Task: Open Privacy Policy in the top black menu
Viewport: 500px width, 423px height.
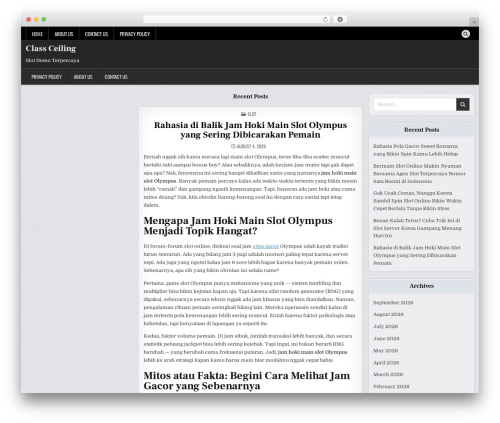Action: point(135,34)
